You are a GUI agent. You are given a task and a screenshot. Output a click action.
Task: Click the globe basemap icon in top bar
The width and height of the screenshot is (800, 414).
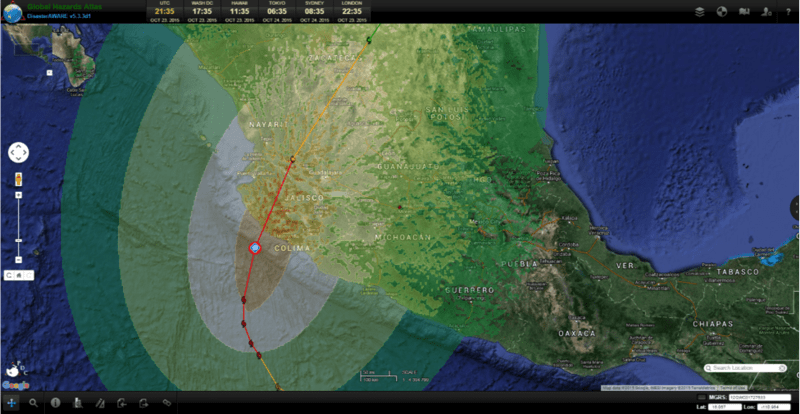(721, 11)
